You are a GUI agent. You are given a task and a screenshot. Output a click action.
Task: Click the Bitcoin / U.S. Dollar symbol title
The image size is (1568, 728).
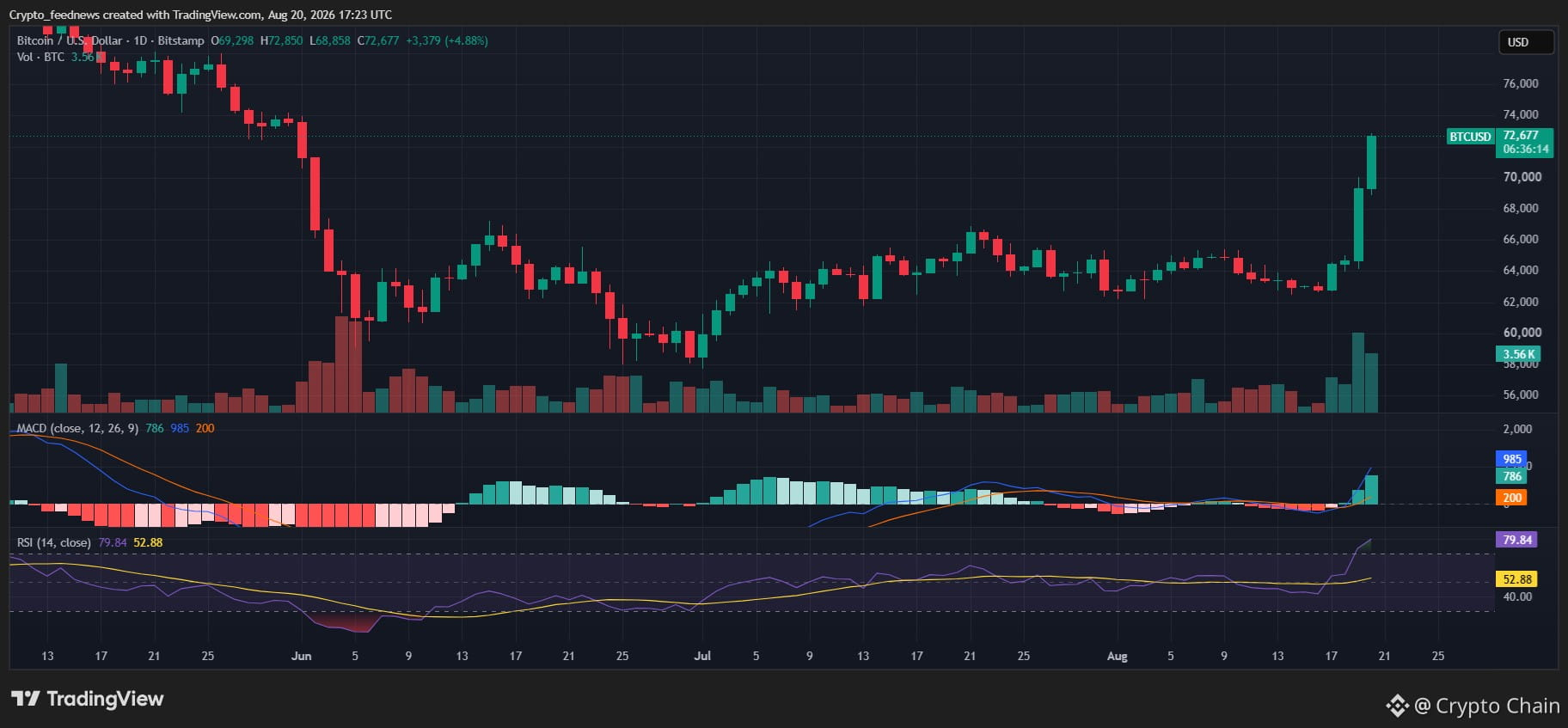(111, 40)
